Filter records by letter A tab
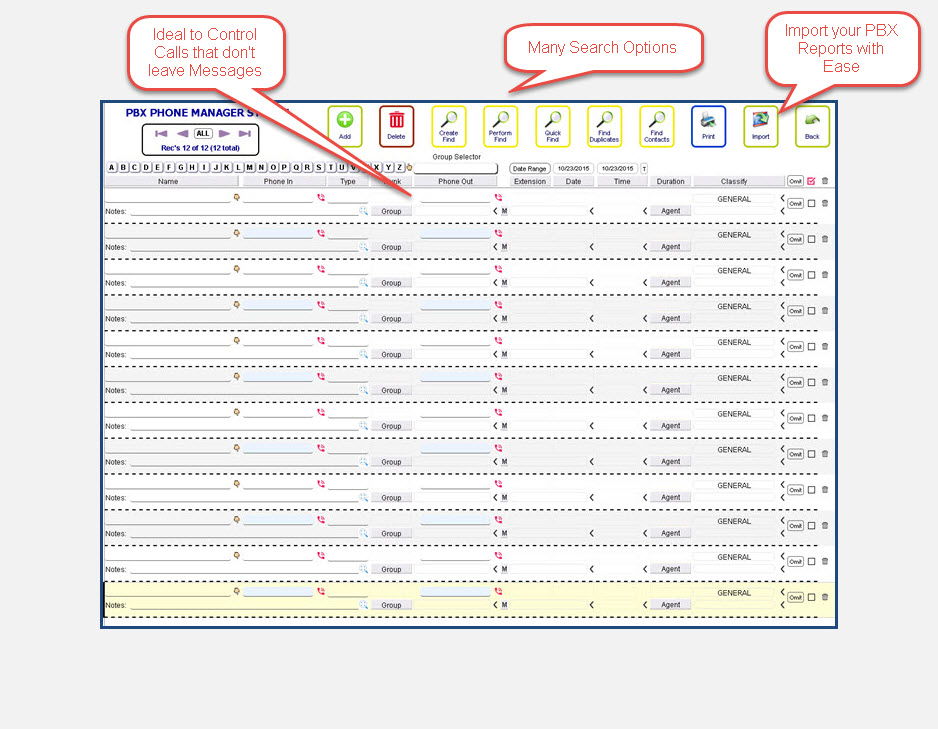 tap(111, 168)
